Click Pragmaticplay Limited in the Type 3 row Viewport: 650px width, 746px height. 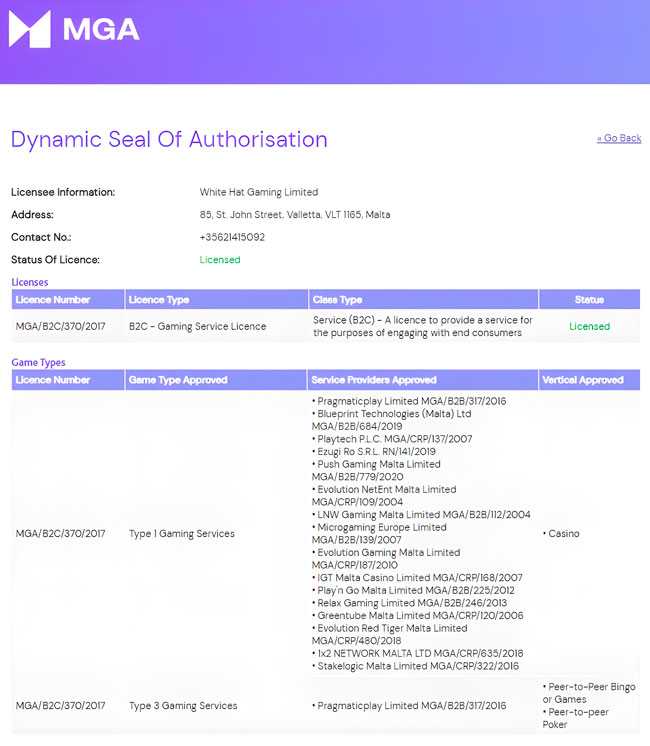[x=409, y=706]
